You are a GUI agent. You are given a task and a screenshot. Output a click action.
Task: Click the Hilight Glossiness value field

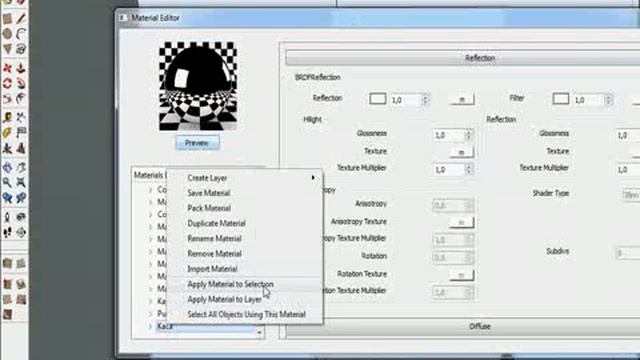(x=449, y=135)
